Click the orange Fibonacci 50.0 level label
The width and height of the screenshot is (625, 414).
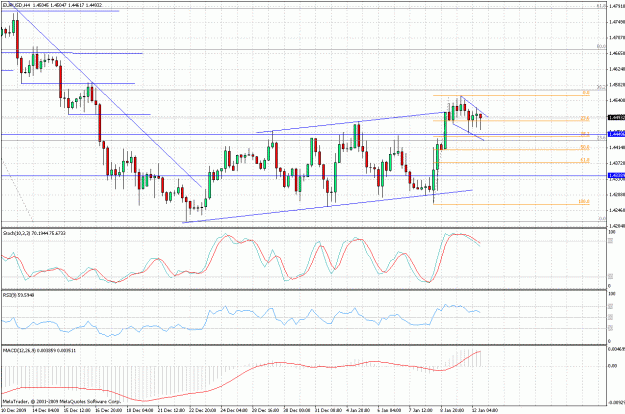pos(585,147)
